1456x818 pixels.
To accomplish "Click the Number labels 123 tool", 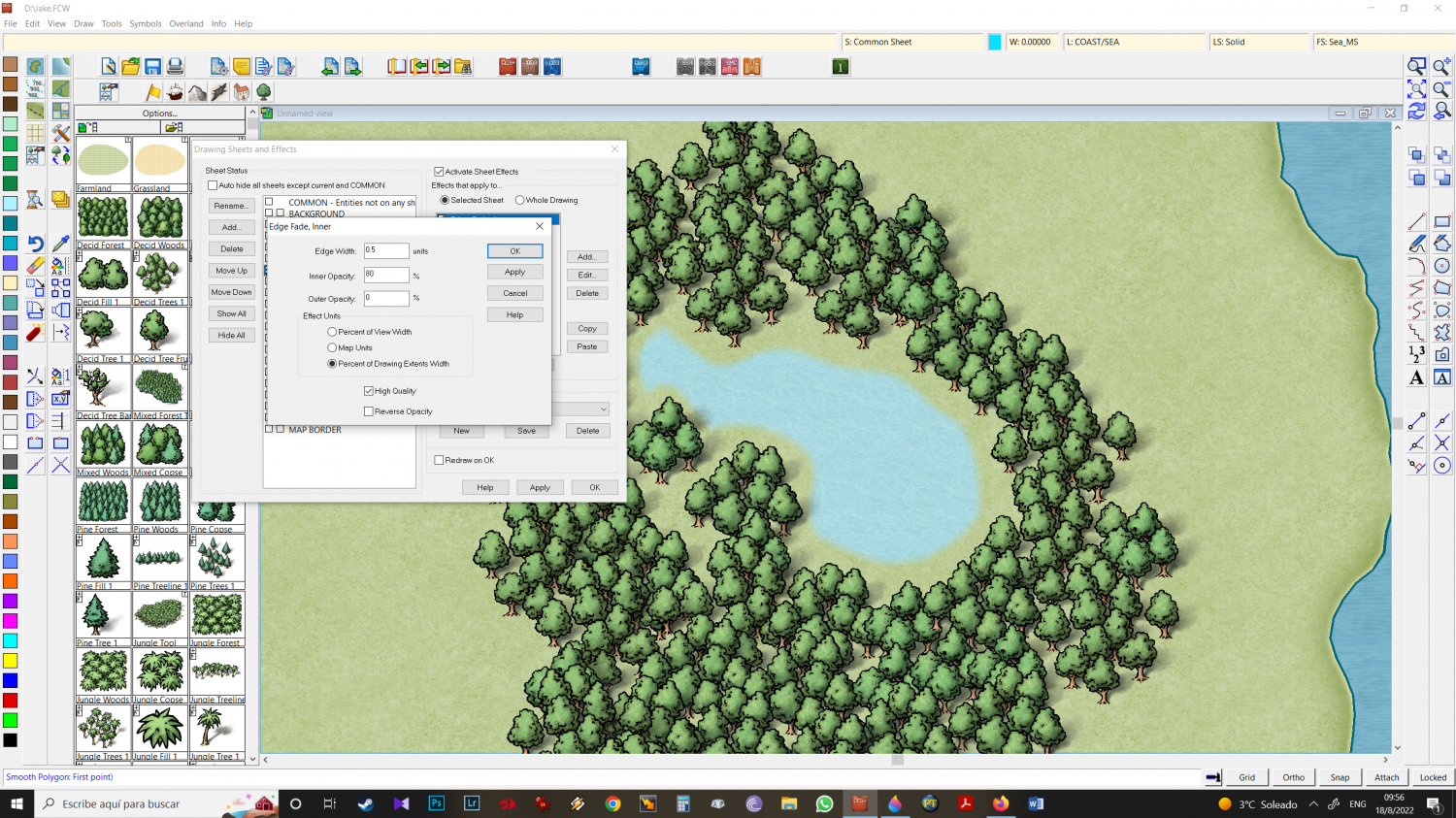I will 1417,354.
